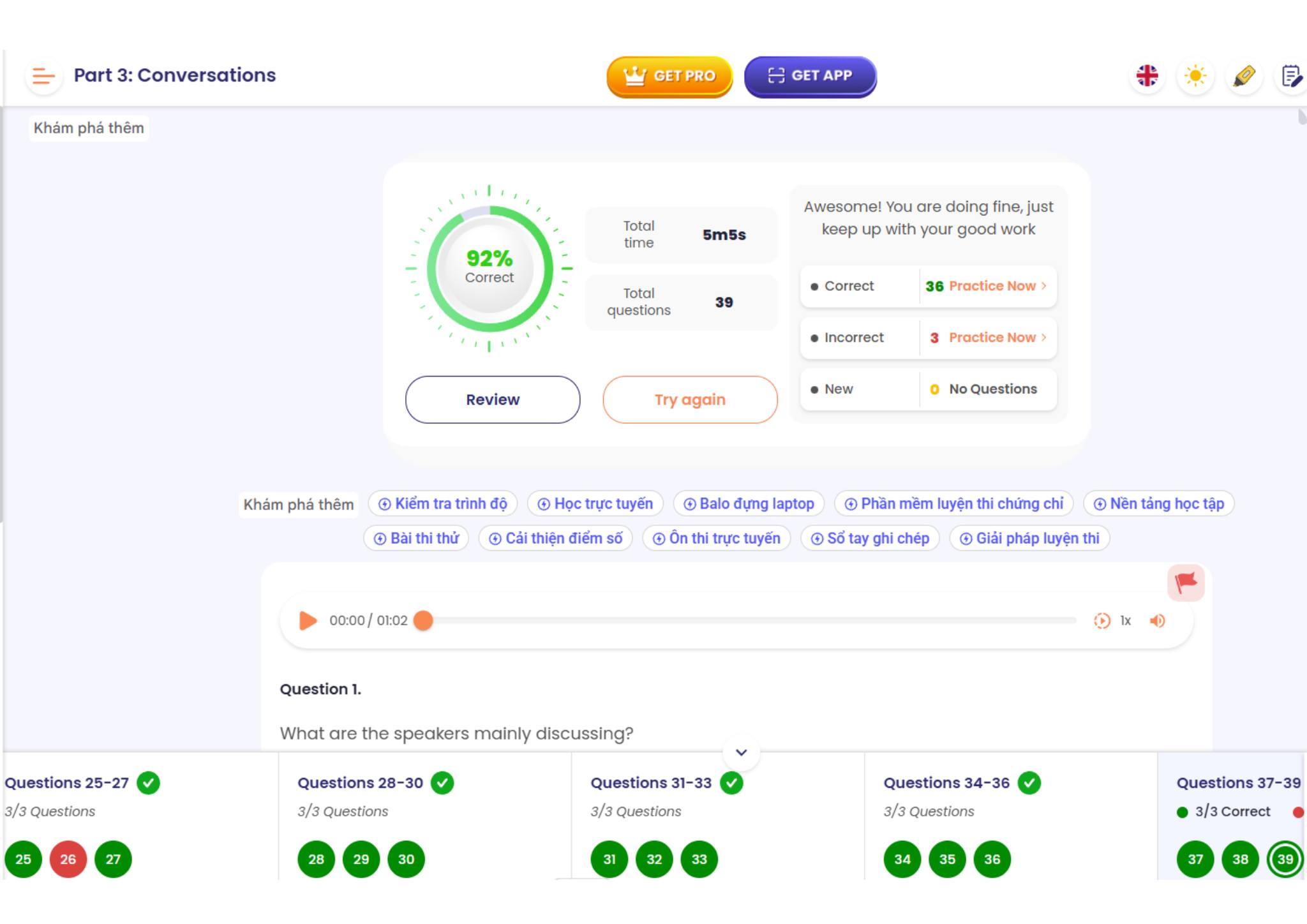The height and width of the screenshot is (924, 1307).
Task: Select the current question 39 bubble
Action: [x=1285, y=859]
